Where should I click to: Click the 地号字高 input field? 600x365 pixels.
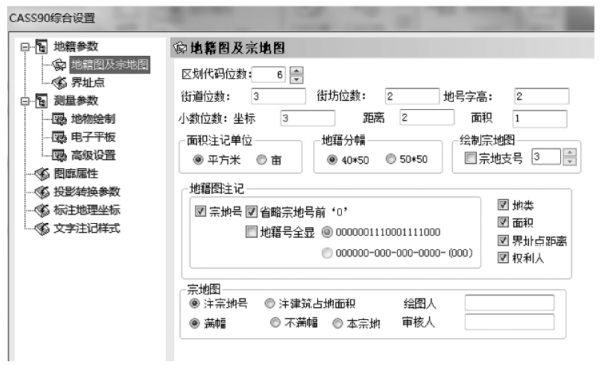tap(541, 96)
